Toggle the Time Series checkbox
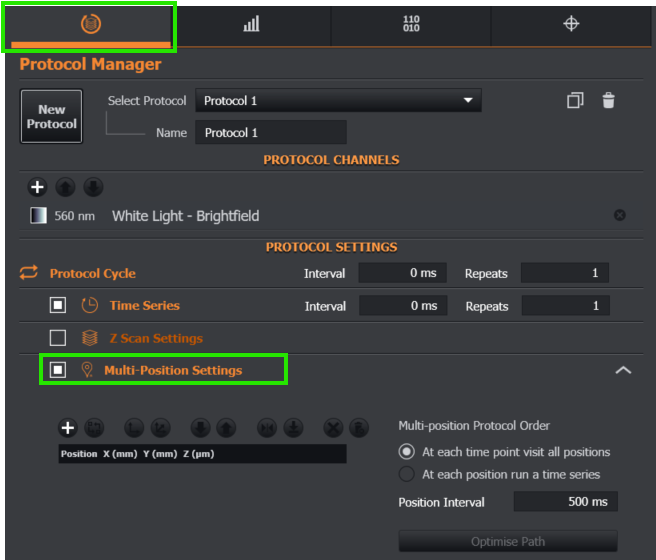Image resolution: width=656 pixels, height=560 pixels. [58, 305]
